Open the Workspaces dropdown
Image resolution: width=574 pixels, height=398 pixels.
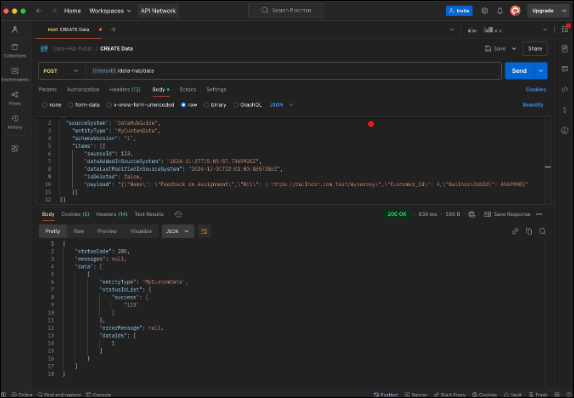coord(110,11)
